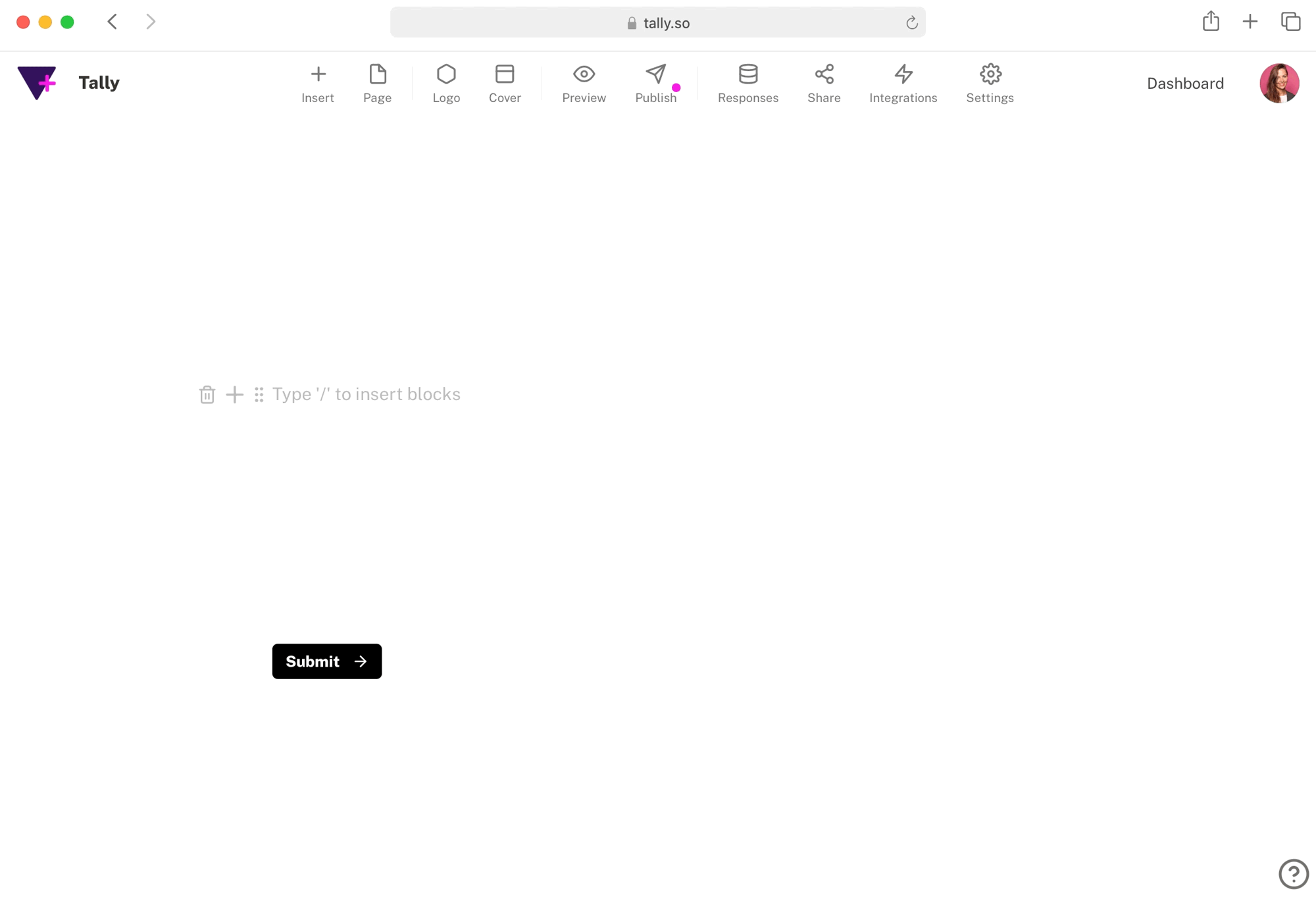
Task: Publish the form
Action: click(x=656, y=84)
